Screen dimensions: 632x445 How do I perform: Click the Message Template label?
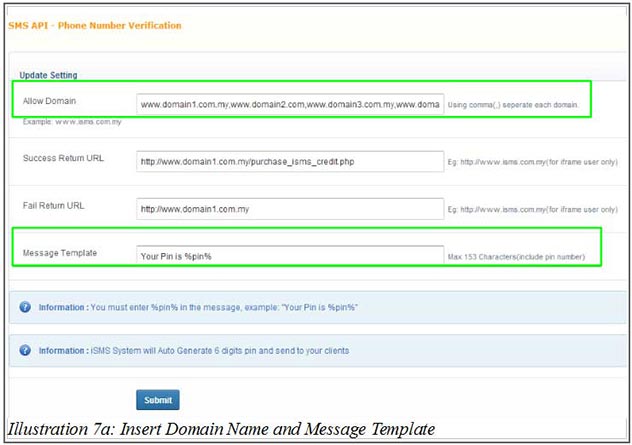pos(59,253)
